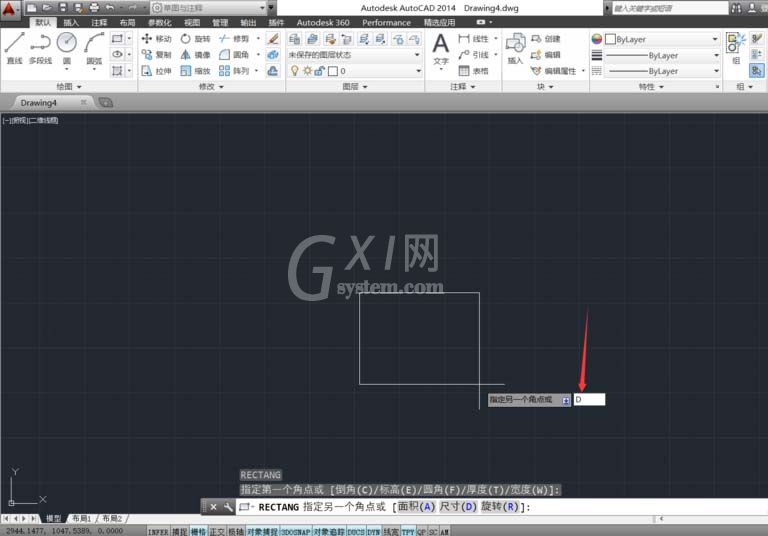
Task: Toggle 3DOSNAP in status bar
Action: point(295,532)
